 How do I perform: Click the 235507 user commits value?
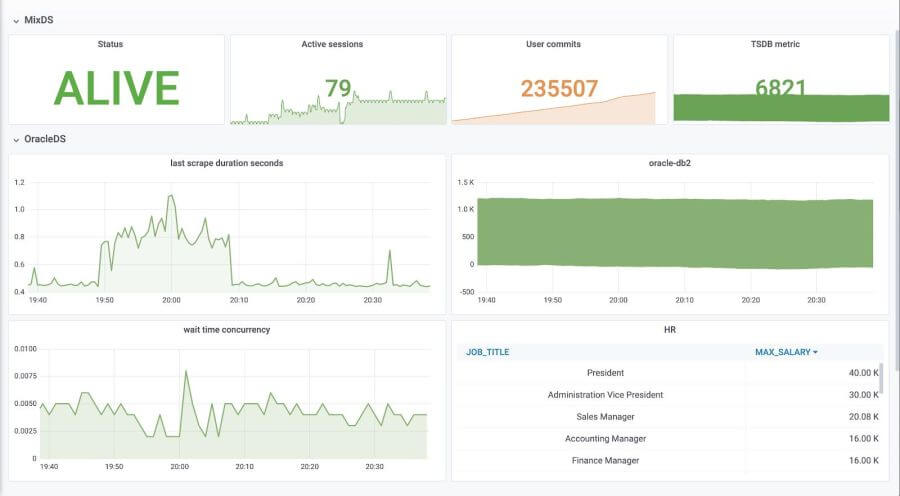point(559,88)
